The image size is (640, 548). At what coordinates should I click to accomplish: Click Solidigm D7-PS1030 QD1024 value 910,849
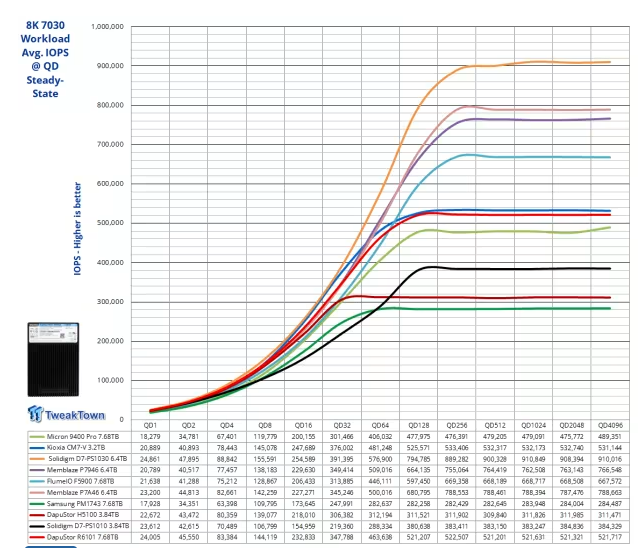[x=533, y=459]
